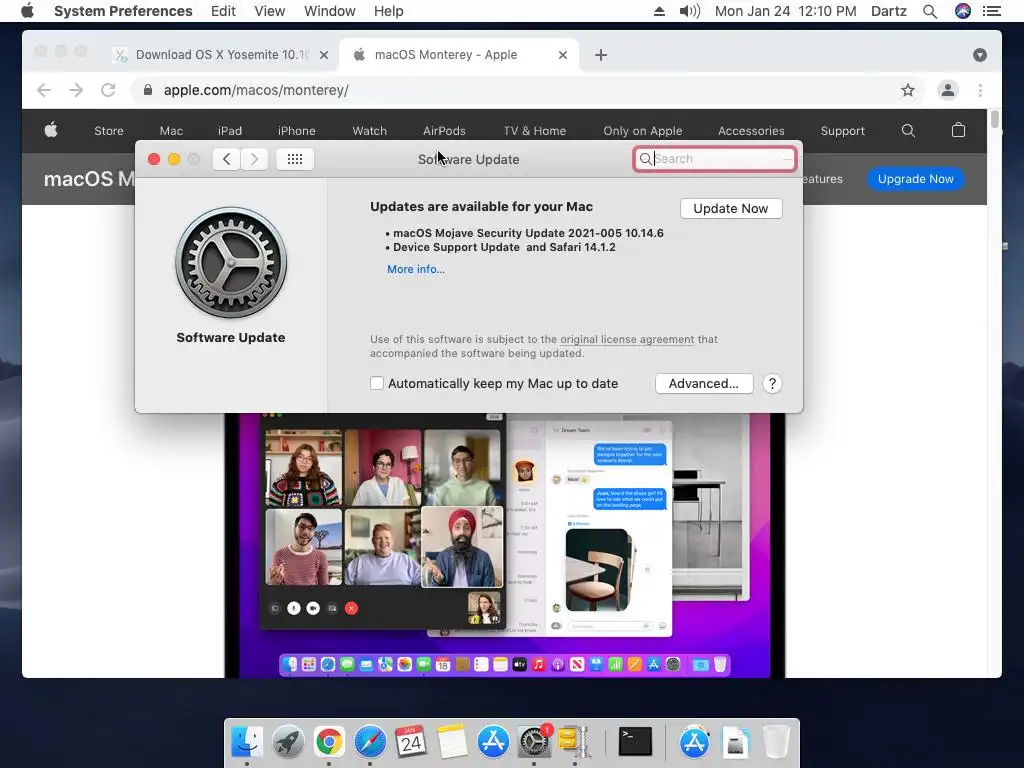Open iPad in Apple site navigation
Screen dimensions: 1024x768
tap(230, 131)
